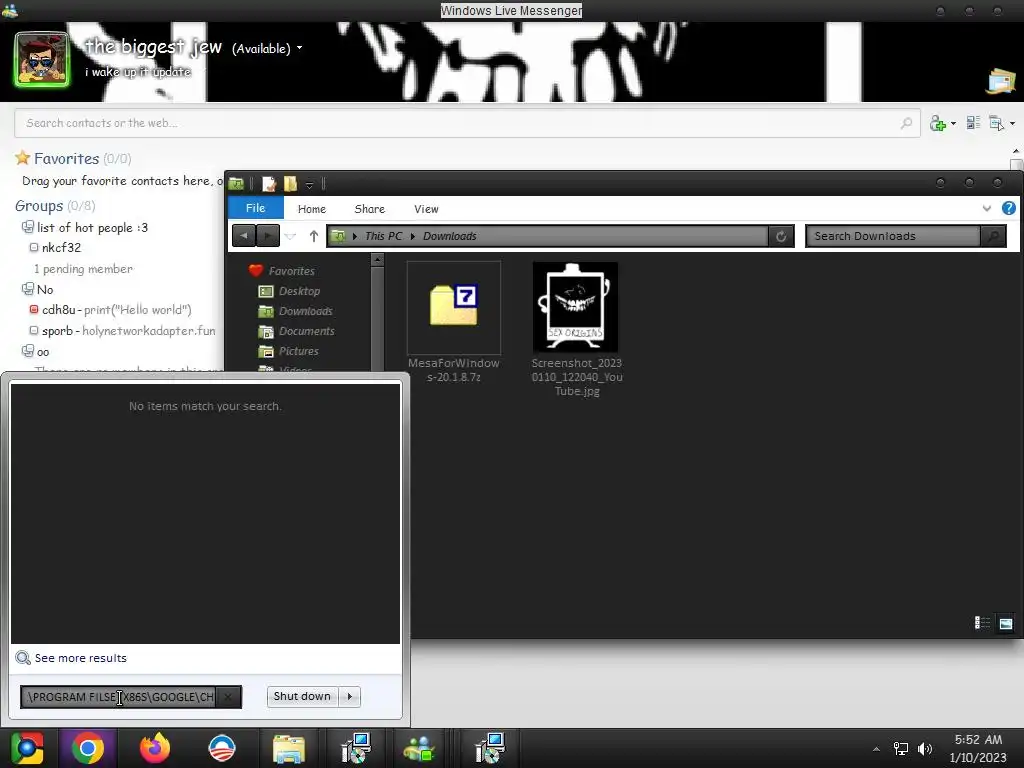Viewport: 1024px width, 768px height.
Task: Open the Available status dropdown
Action: coord(267,48)
